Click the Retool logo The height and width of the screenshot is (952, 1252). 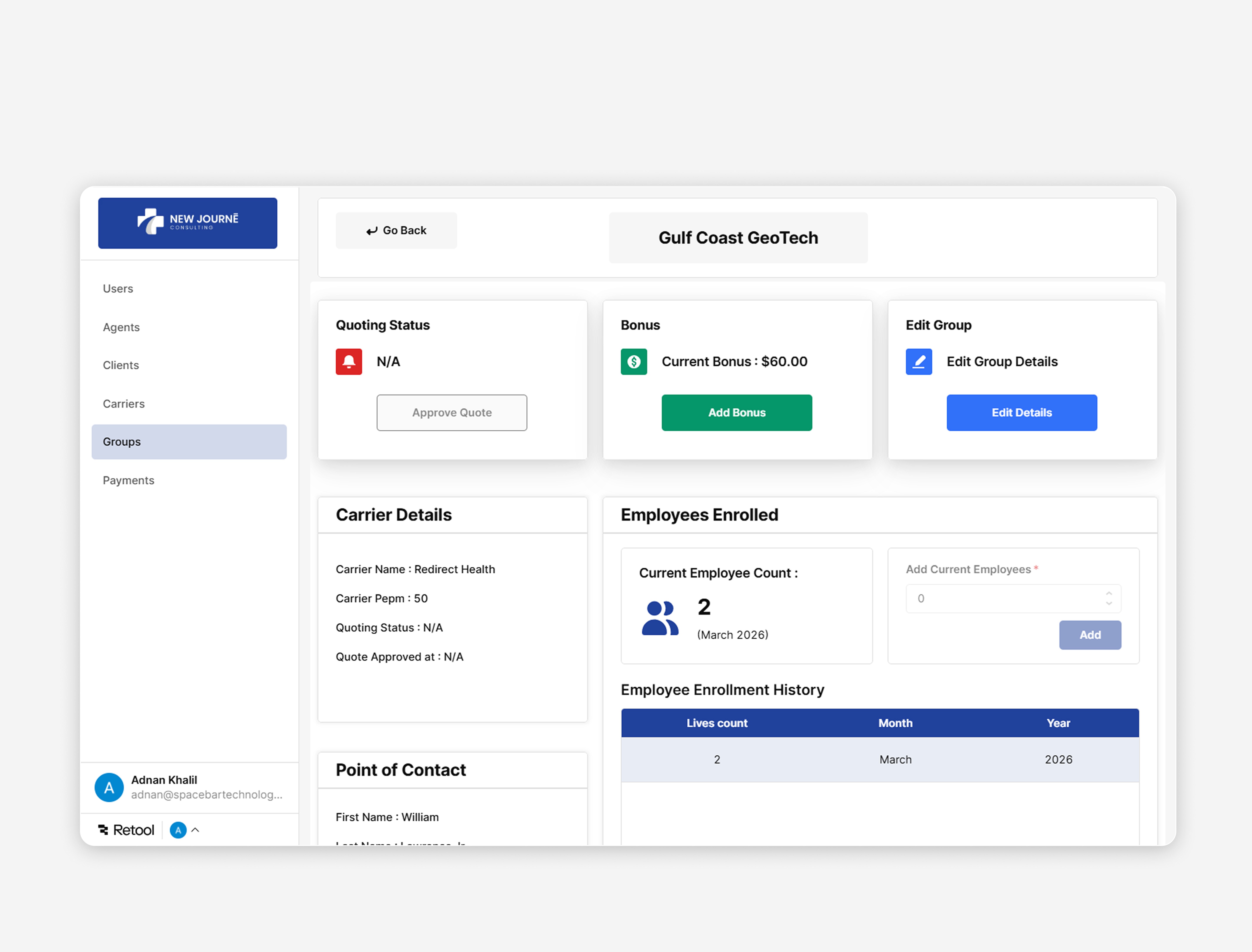click(x=126, y=830)
